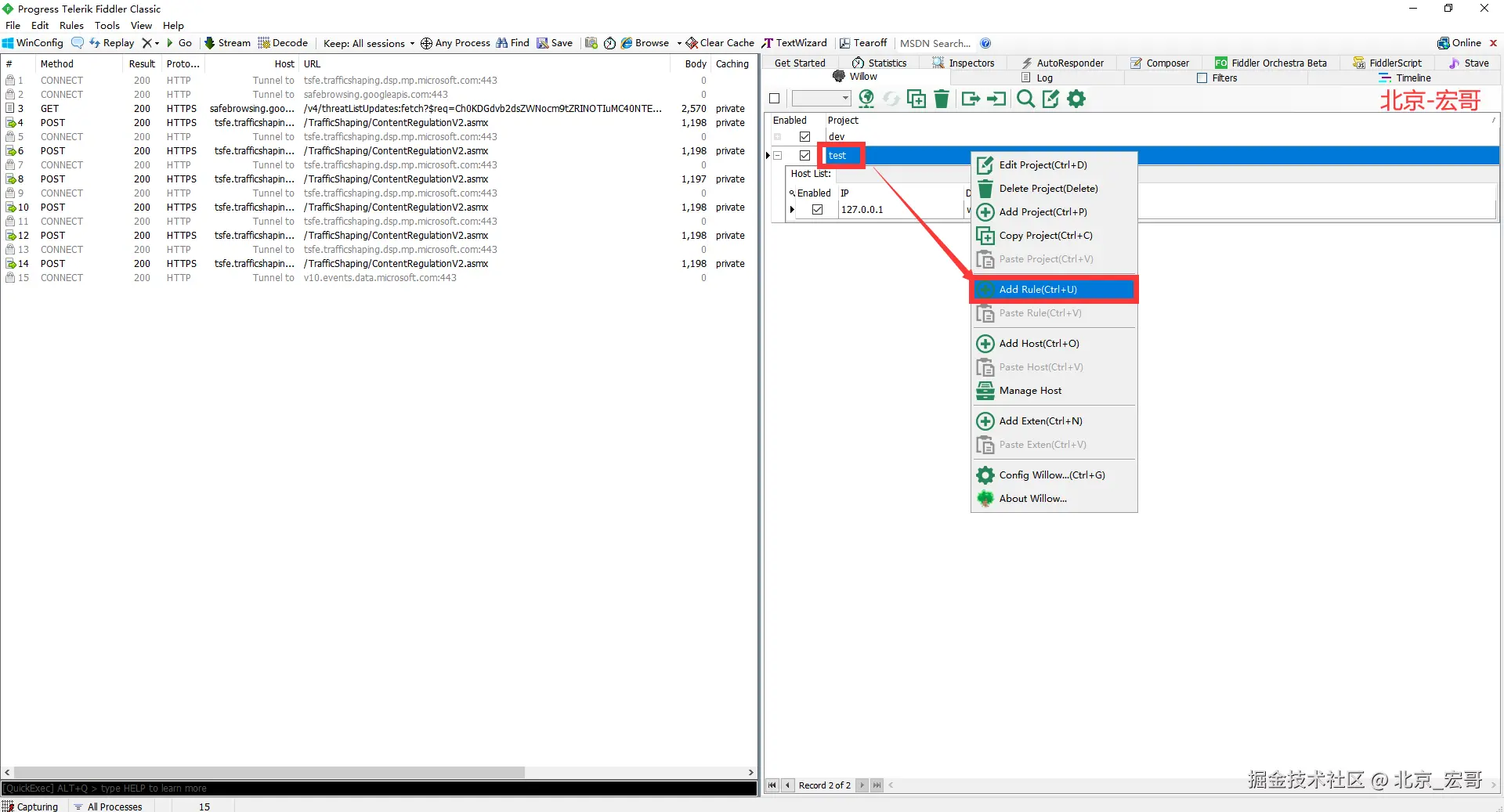
Task: Select Copy Project(Ctrl+C) menu entry
Action: 1054,236
